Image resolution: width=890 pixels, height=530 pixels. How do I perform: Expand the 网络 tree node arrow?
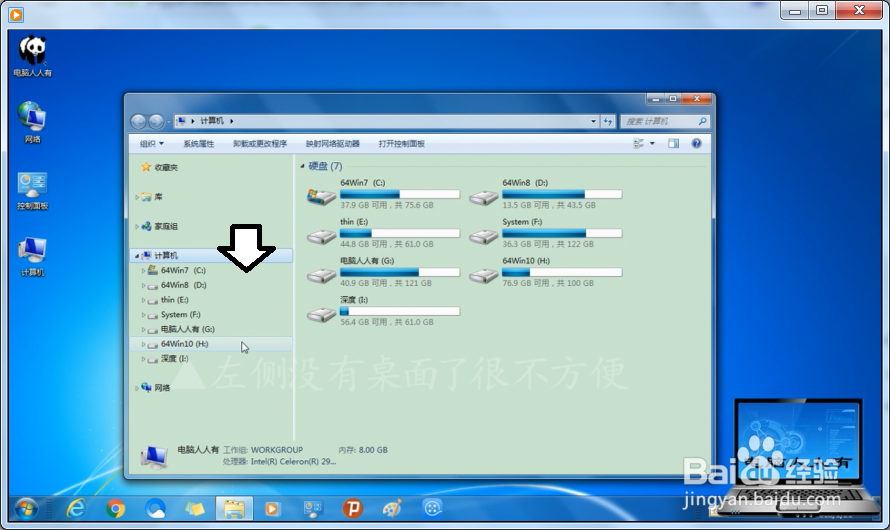click(137, 388)
